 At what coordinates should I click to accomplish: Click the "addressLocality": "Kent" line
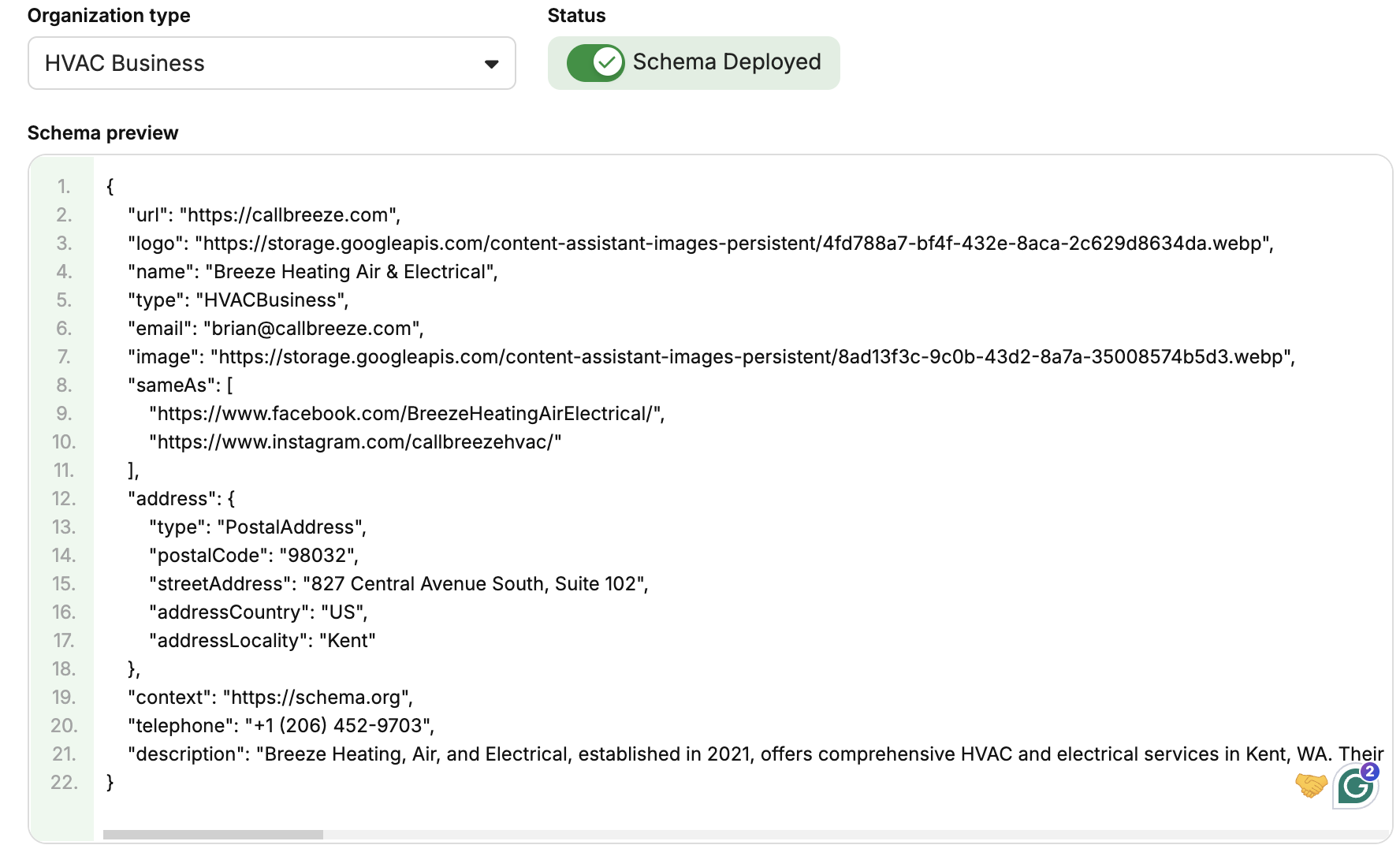coord(262,641)
